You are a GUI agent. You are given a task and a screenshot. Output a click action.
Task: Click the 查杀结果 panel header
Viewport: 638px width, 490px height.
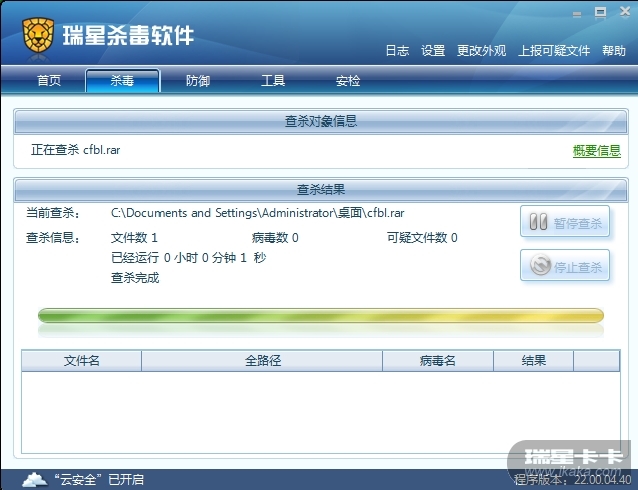click(x=321, y=190)
